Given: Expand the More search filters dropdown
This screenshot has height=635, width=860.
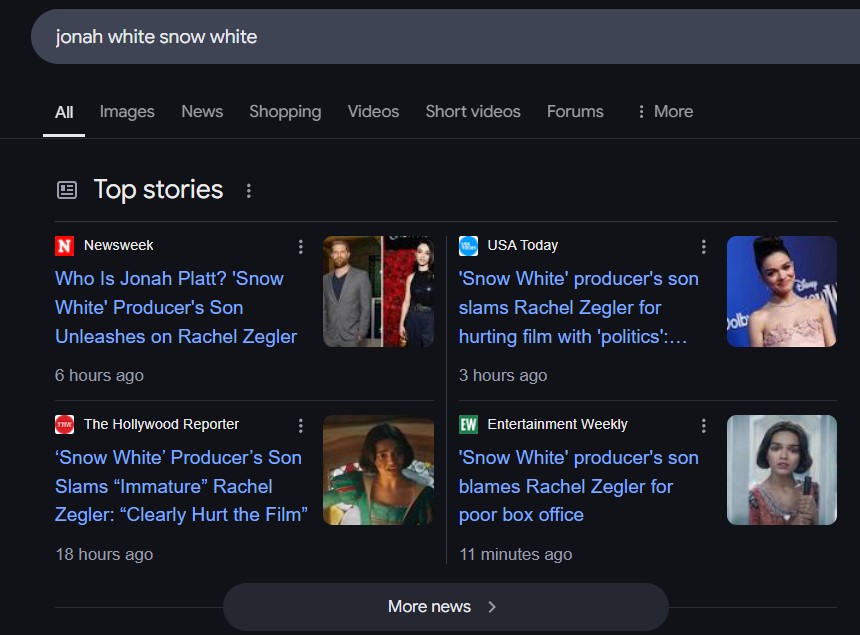Looking at the screenshot, I should (664, 112).
